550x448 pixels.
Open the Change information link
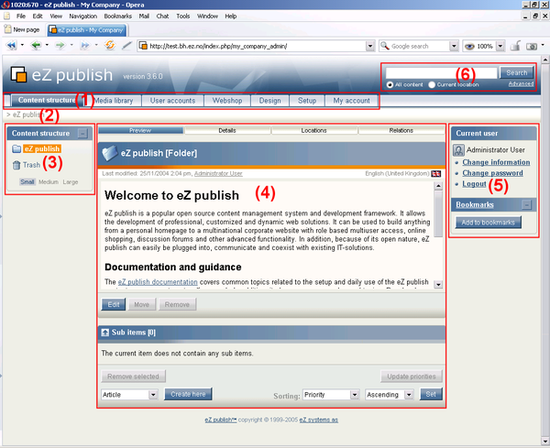(496, 162)
